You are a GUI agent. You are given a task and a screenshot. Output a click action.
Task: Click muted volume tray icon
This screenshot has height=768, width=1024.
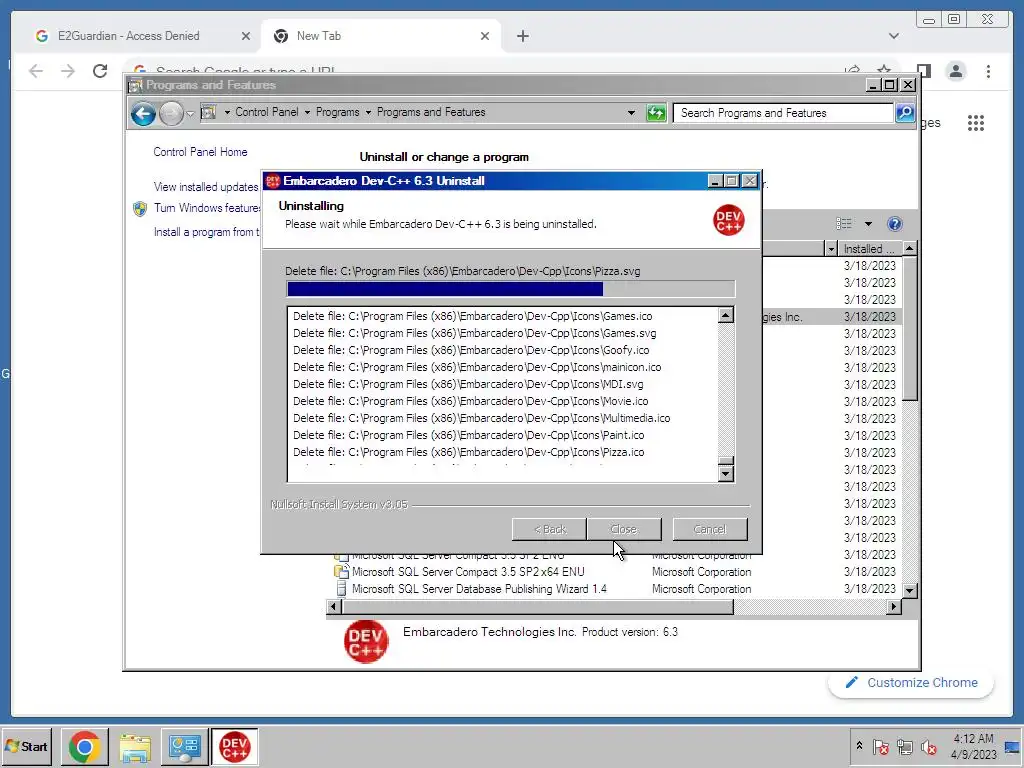tap(929, 747)
